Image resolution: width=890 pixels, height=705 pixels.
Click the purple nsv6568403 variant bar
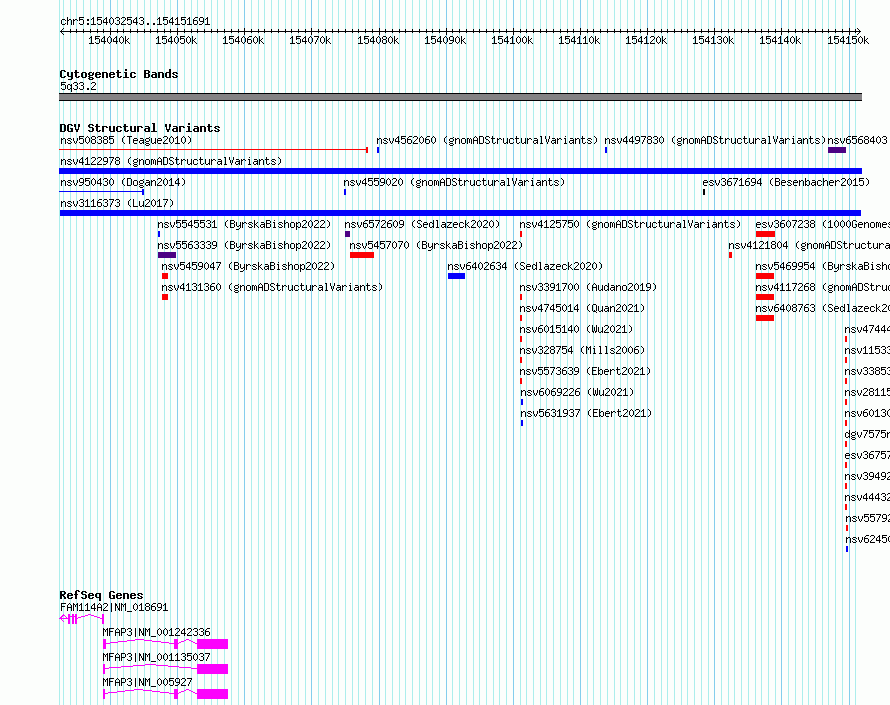tap(837, 150)
